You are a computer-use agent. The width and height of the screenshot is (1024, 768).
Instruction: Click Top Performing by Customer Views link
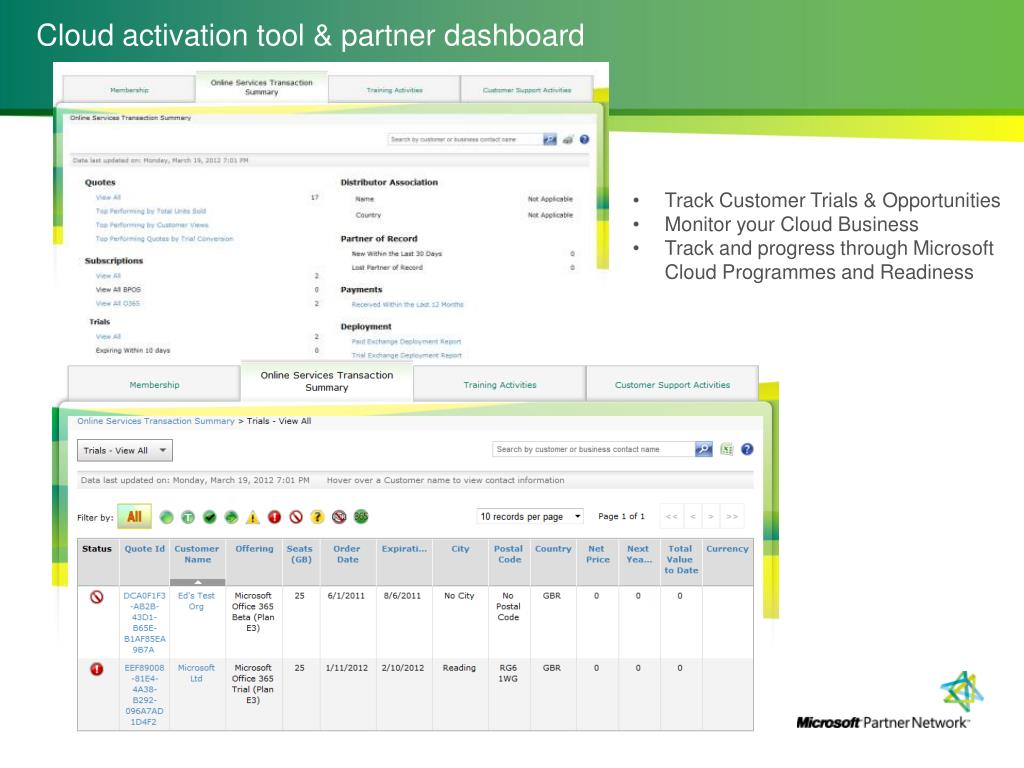pos(152,225)
